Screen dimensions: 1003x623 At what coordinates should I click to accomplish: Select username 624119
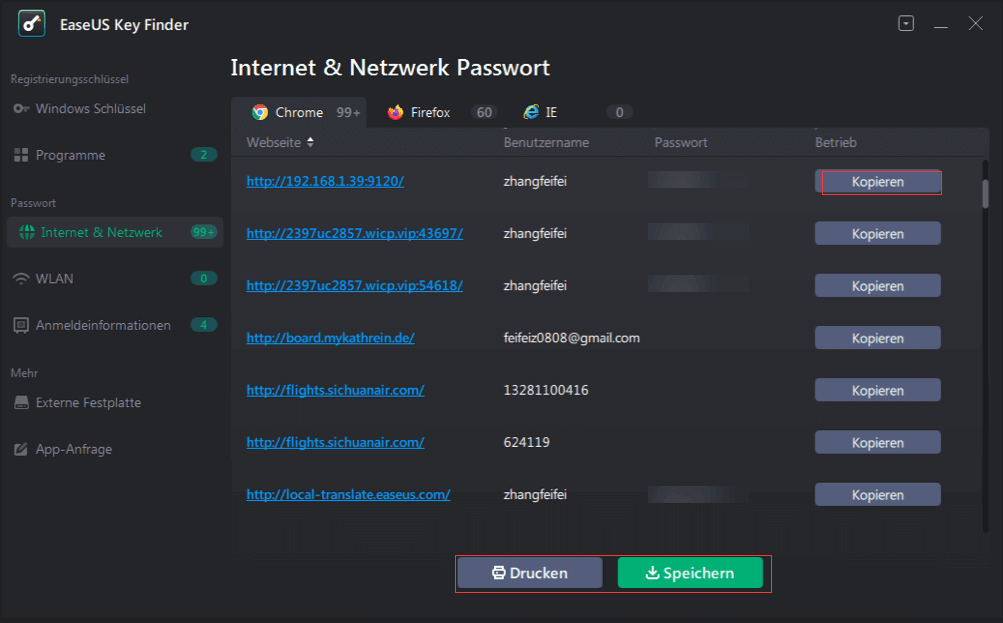[x=526, y=442]
